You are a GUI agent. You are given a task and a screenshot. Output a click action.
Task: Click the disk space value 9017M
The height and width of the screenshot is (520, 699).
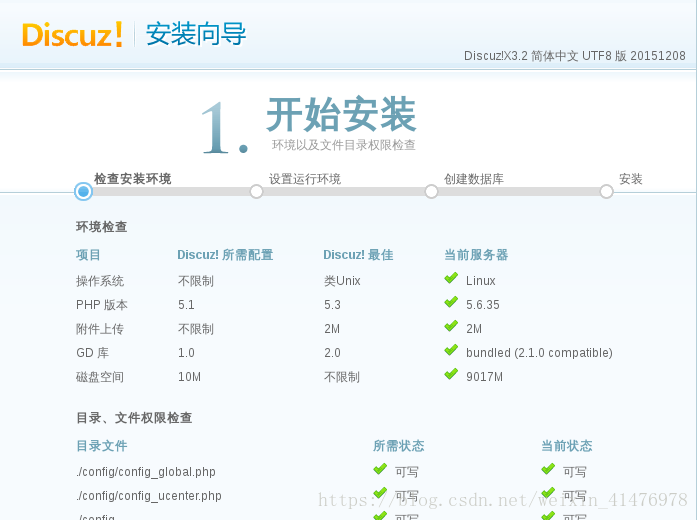[485, 377]
